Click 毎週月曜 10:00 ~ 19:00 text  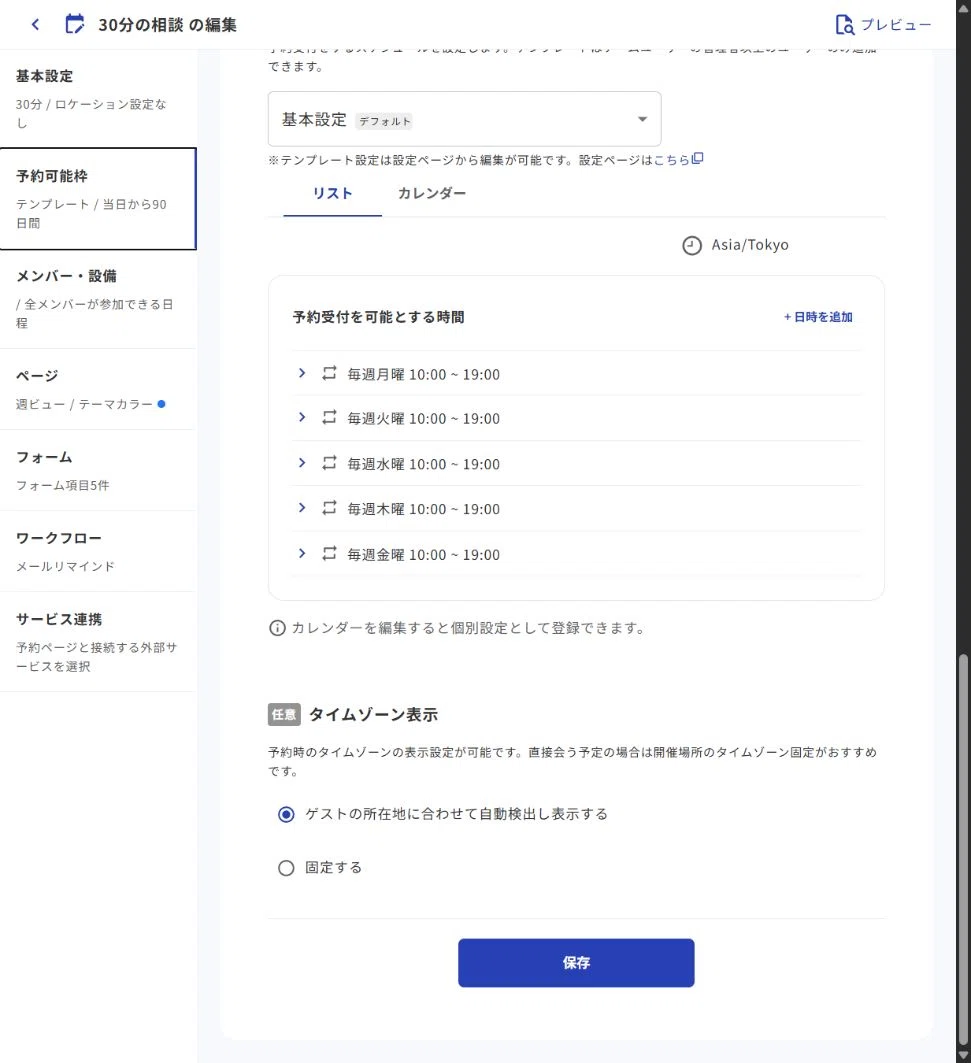click(424, 374)
